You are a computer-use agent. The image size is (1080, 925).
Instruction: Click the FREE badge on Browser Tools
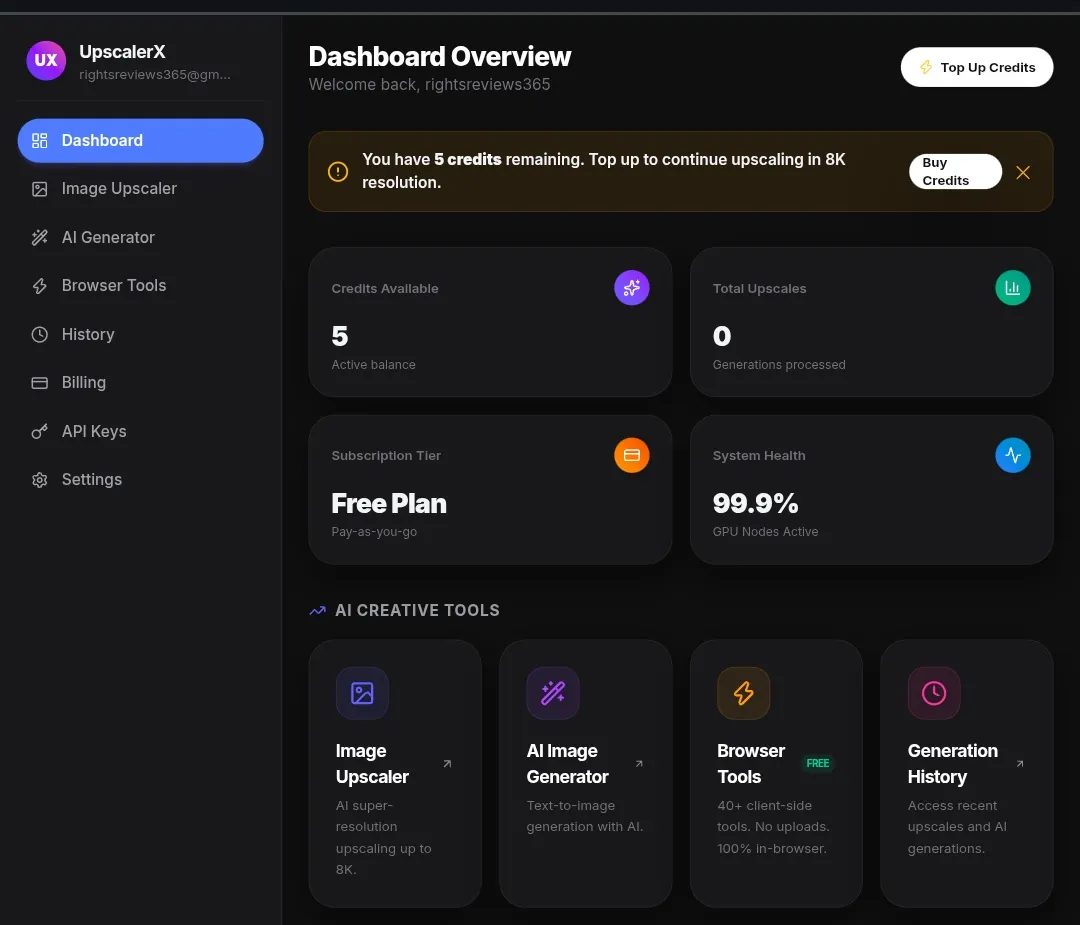click(x=818, y=764)
